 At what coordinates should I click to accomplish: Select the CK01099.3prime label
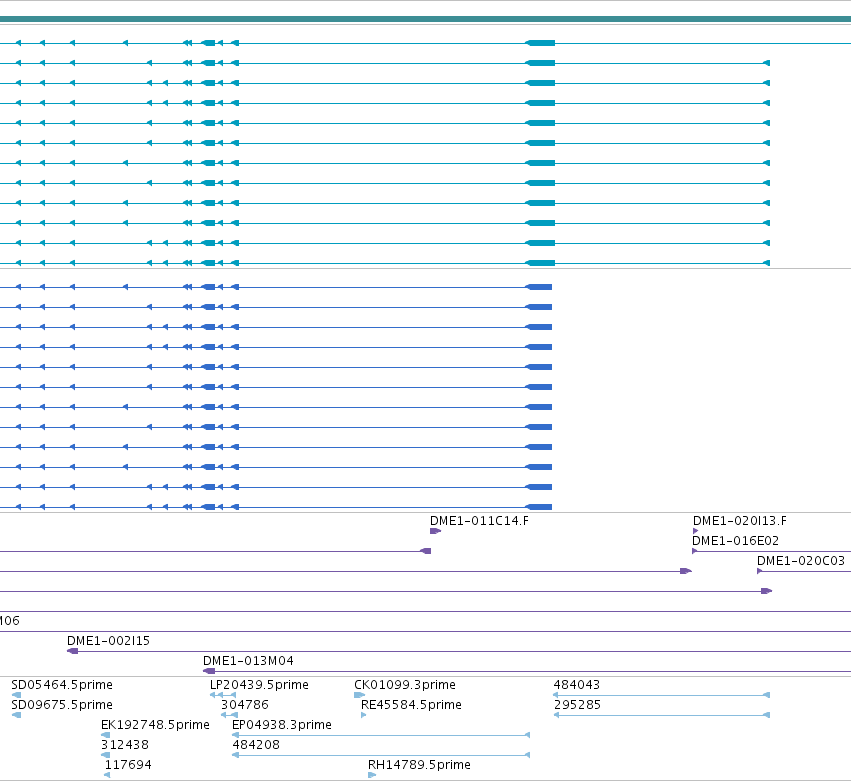pos(405,684)
